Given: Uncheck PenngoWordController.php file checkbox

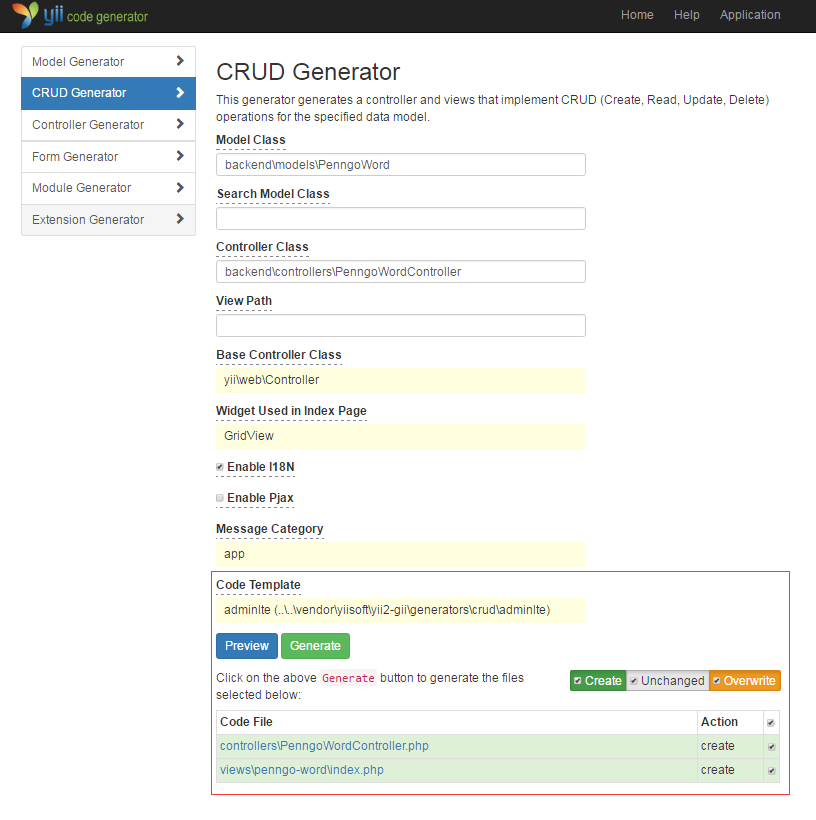Looking at the screenshot, I should 772,747.
